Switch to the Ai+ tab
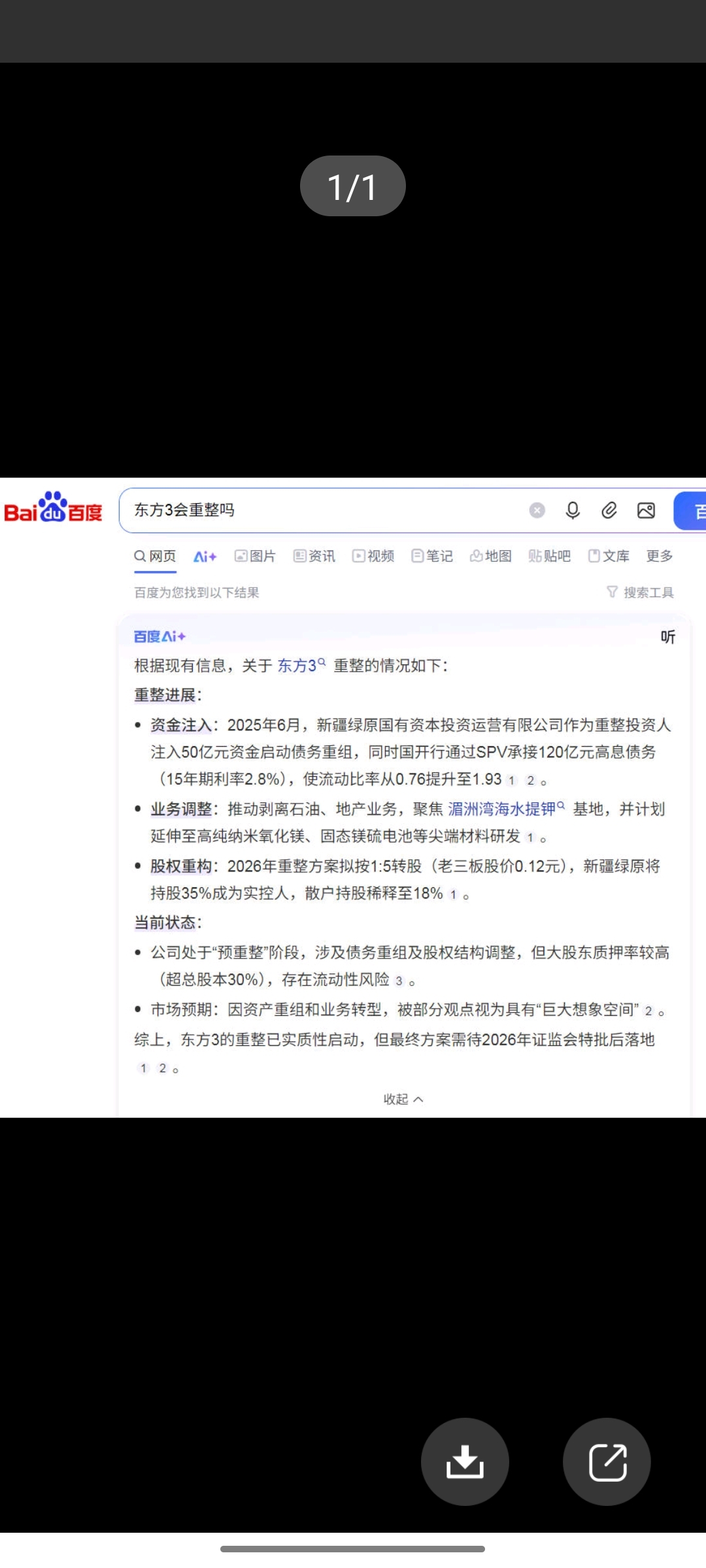Screen dimensions: 706x1568 pos(205,557)
